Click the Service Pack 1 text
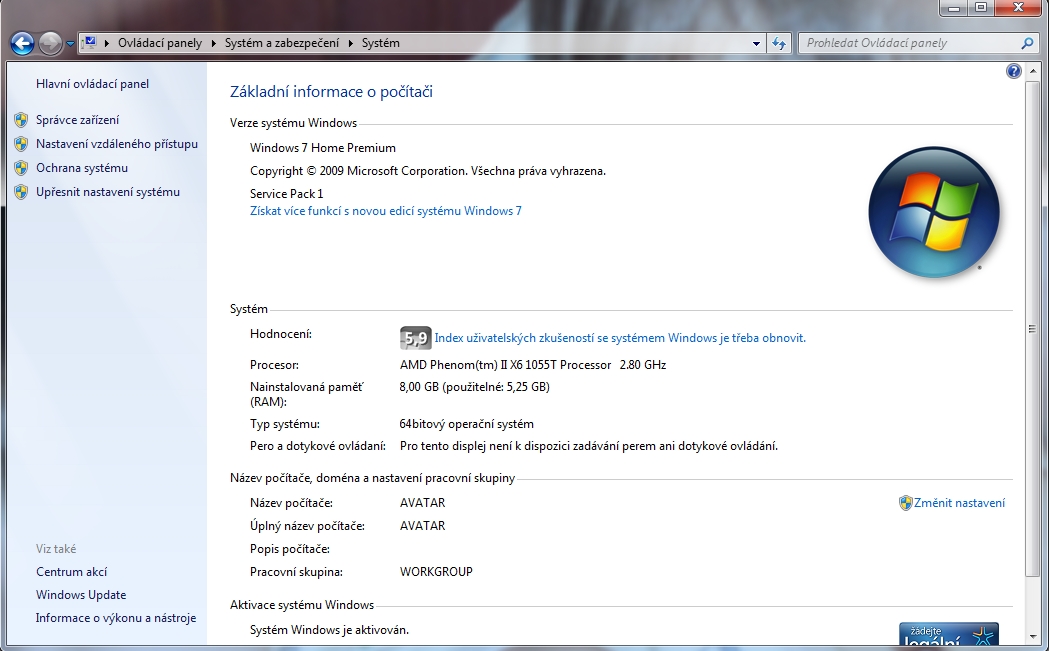This screenshot has width=1049, height=651. [x=286, y=193]
